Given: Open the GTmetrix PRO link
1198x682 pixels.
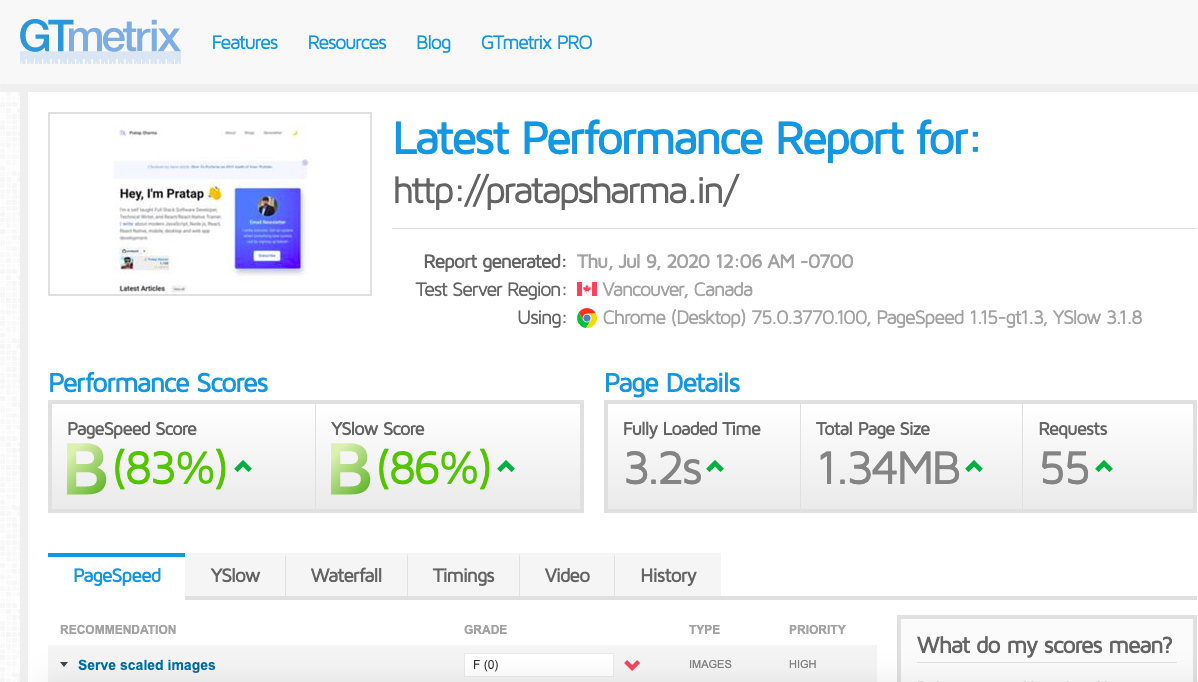Looking at the screenshot, I should pos(536,43).
